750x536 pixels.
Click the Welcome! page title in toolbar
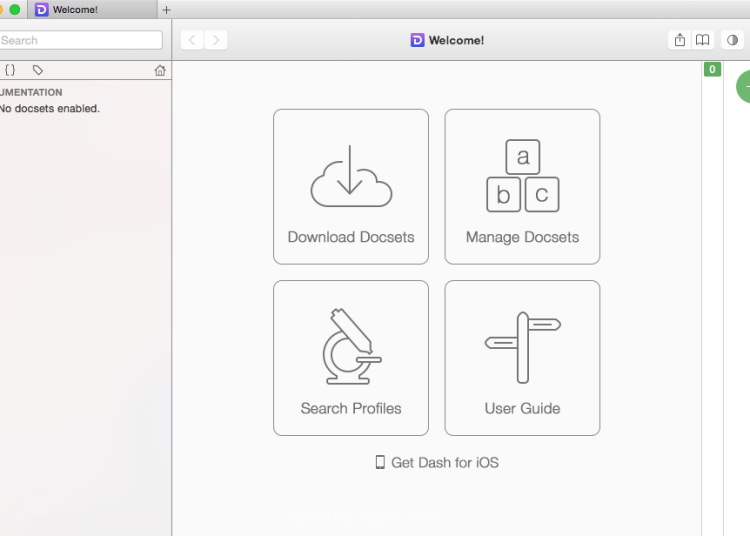point(447,40)
